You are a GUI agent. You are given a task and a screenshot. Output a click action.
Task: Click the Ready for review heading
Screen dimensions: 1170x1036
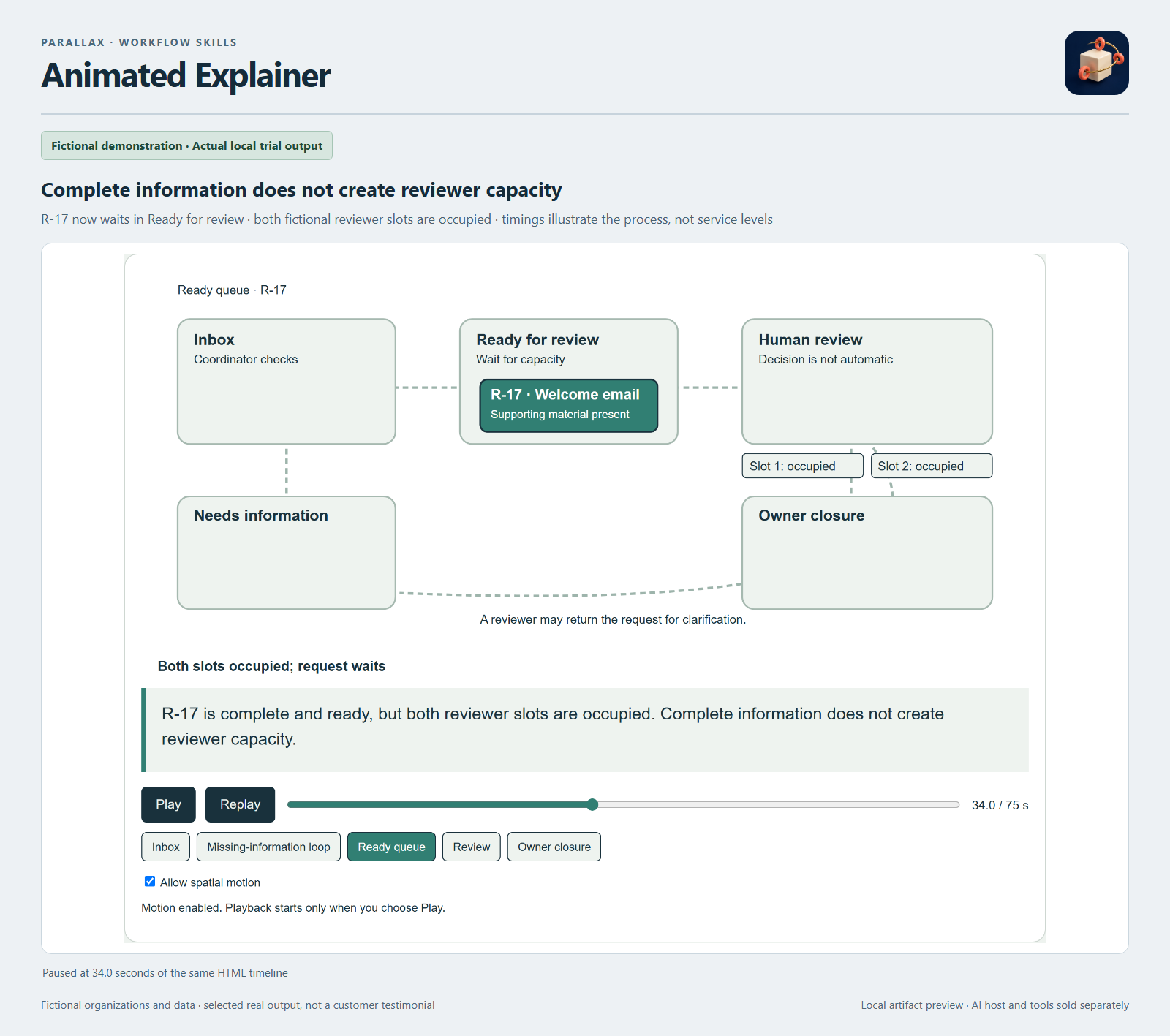(537, 340)
